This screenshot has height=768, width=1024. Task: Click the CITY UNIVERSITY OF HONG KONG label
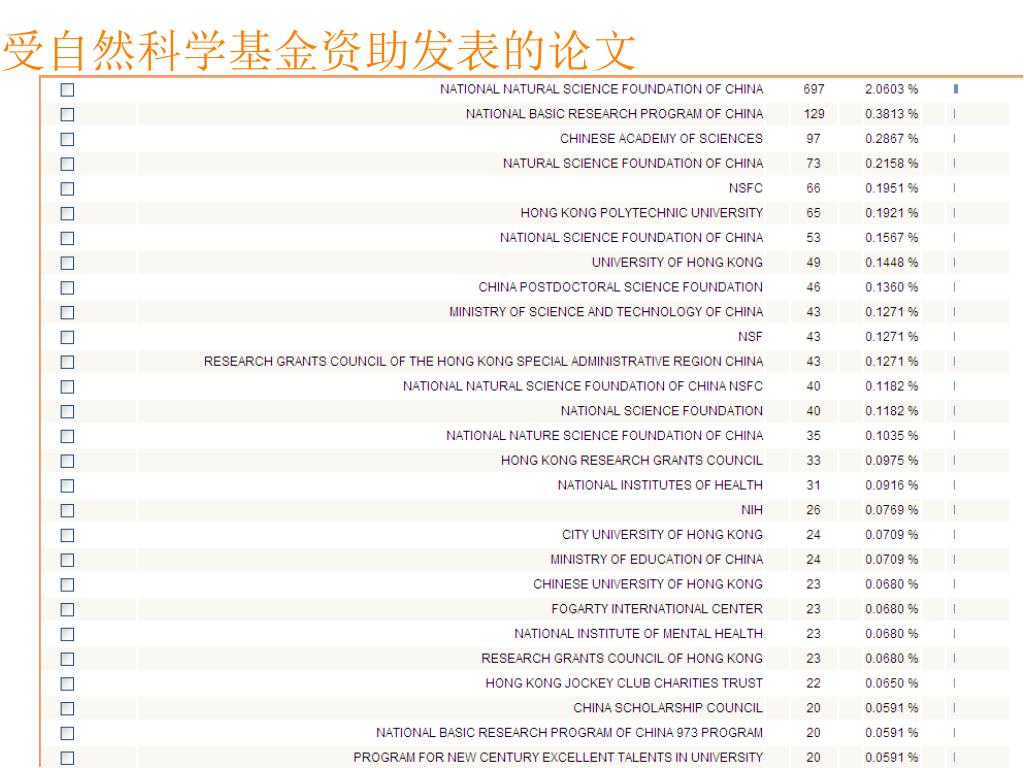662,534
